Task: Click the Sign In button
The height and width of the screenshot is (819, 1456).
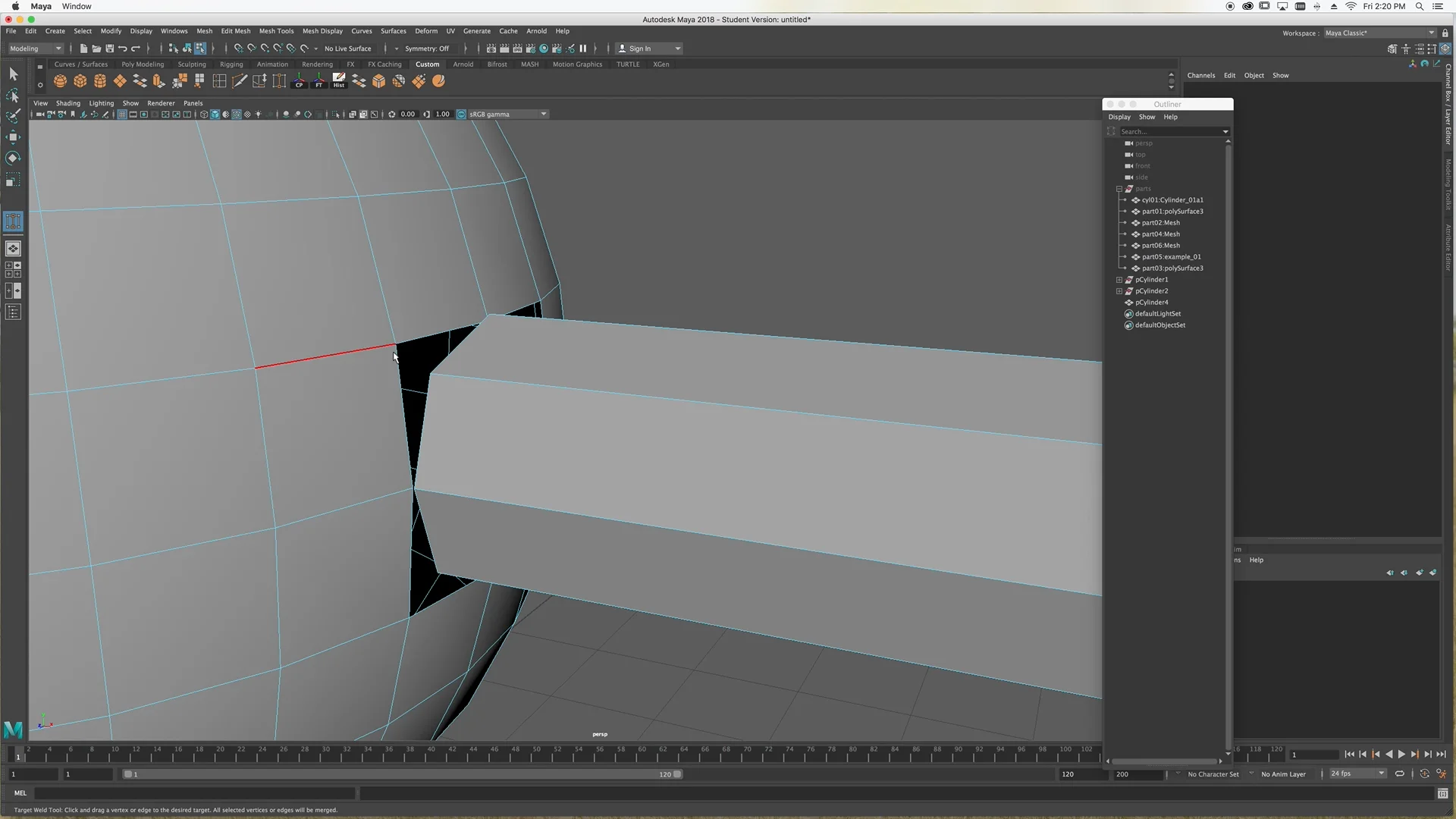Action: click(639, 49)
